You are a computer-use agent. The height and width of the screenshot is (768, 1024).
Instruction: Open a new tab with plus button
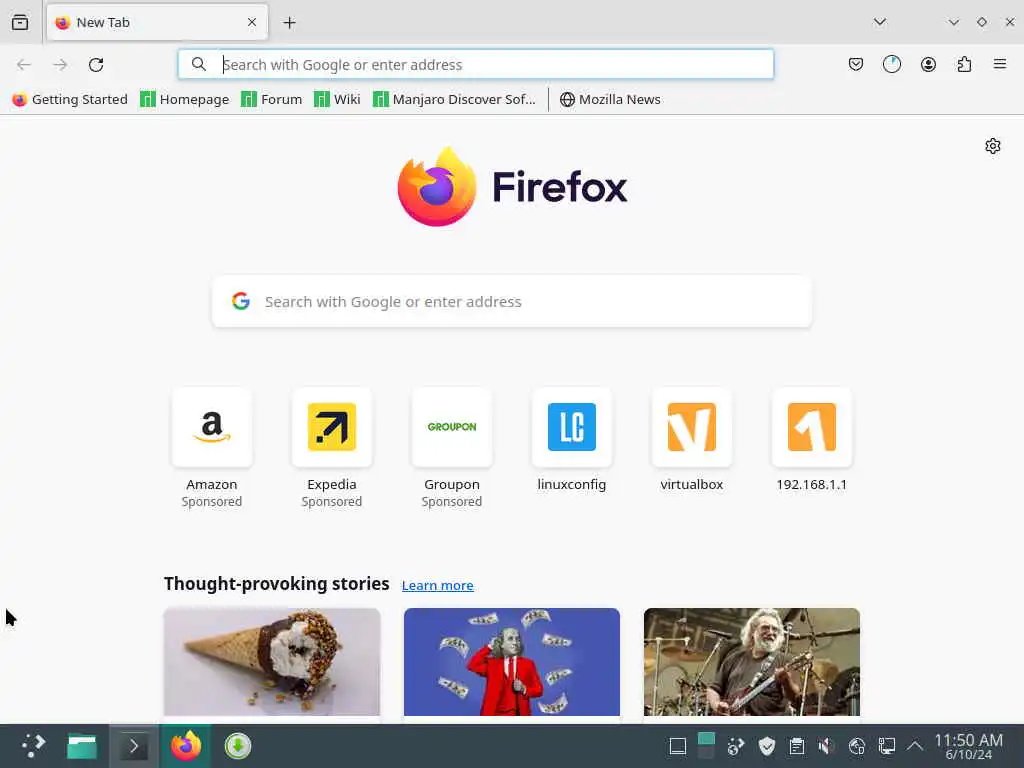coord(289,23)
